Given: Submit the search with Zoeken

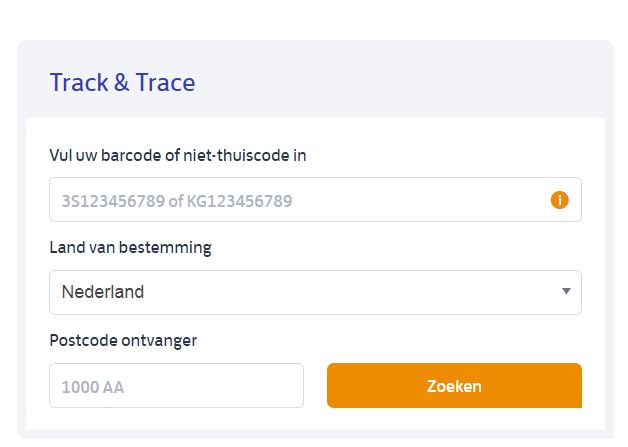Looking at the screenshot, I should pyautogui.click(x=454, y=386).
